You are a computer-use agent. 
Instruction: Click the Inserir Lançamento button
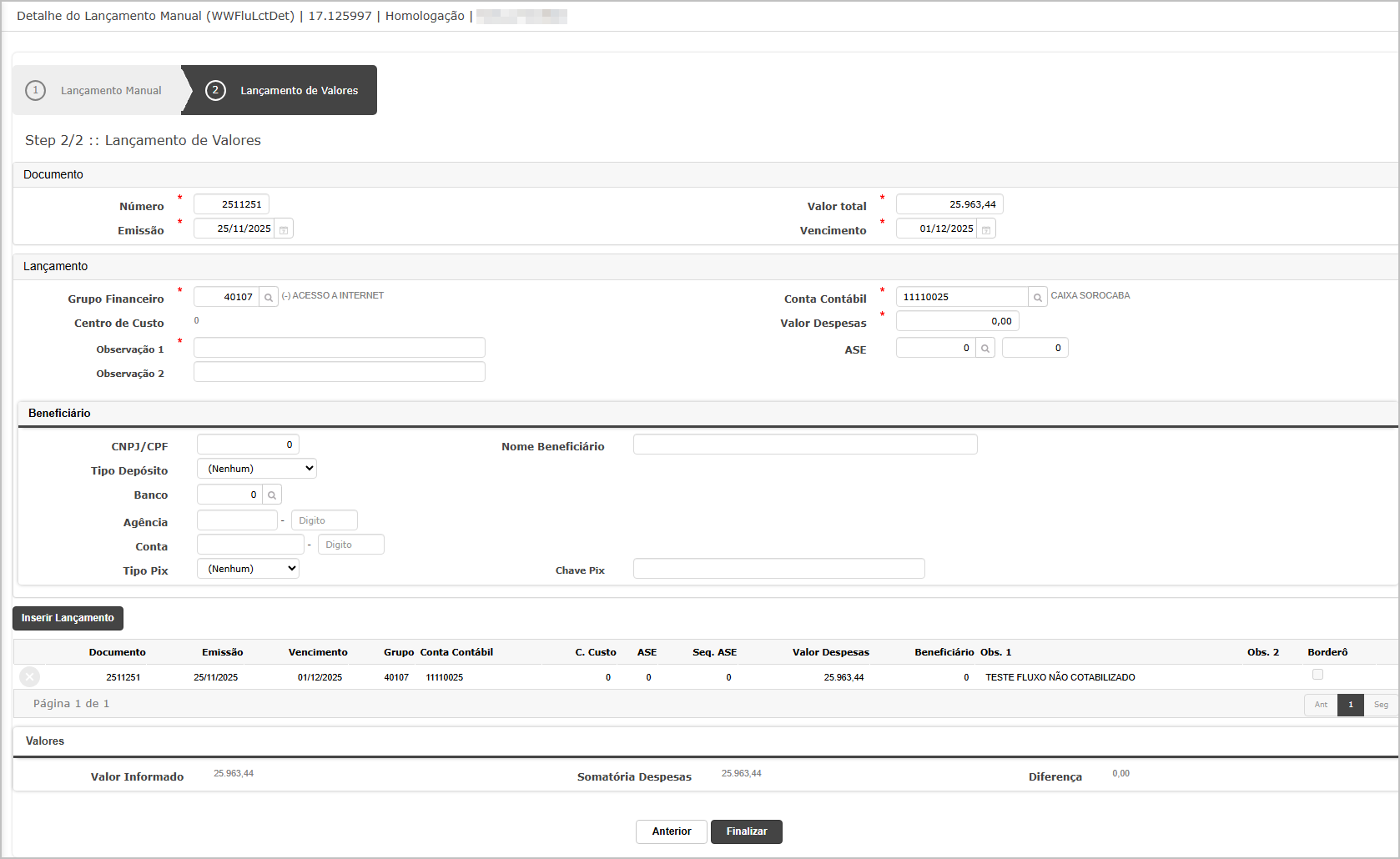[x=68, y=618]
